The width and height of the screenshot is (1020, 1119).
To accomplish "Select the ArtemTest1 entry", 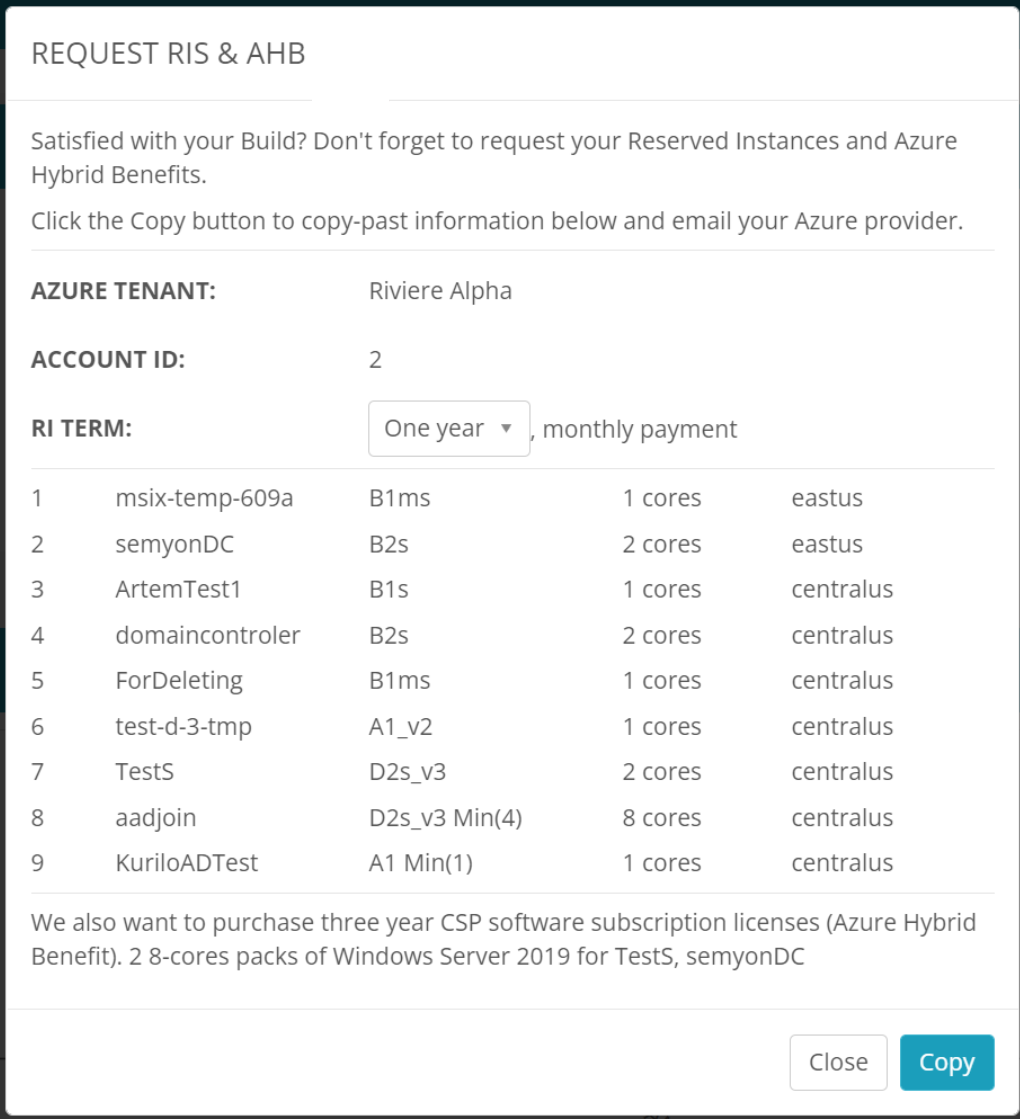I will pyautogui.click(x=178, y=590).
